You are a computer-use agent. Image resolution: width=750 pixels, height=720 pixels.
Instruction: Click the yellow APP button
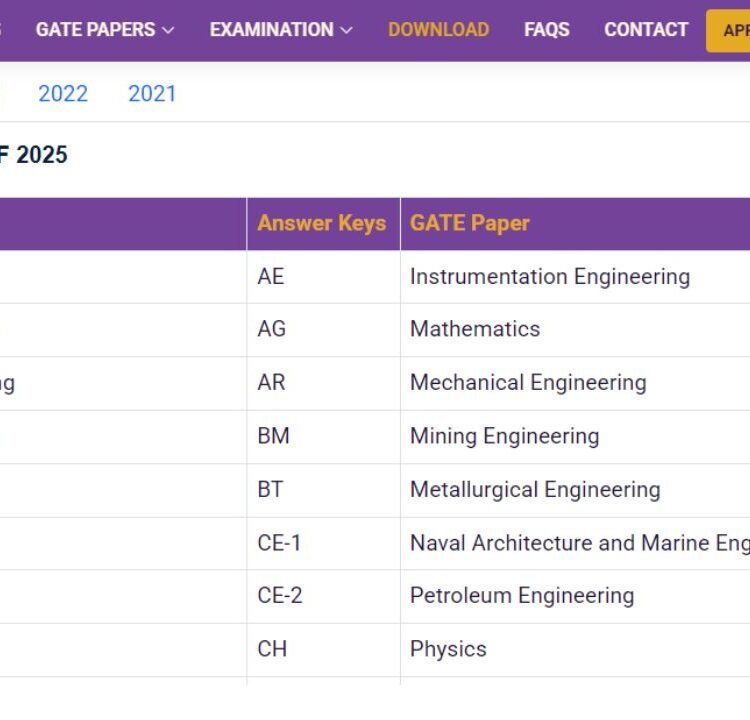728,31
